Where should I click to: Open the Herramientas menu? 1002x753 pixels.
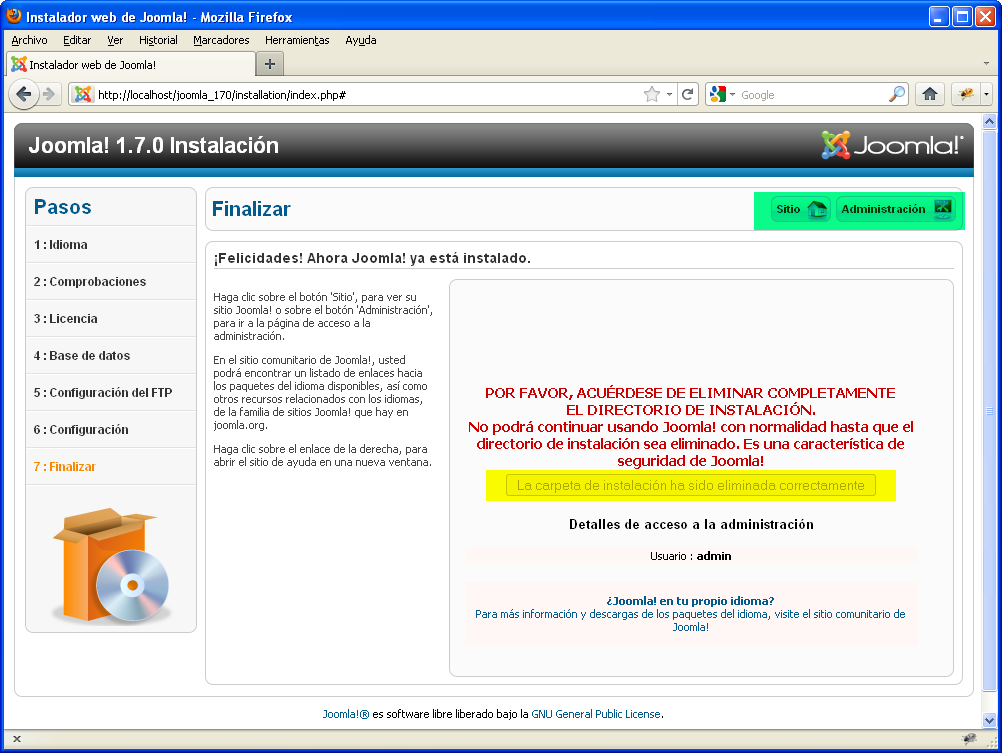point(297,40)
